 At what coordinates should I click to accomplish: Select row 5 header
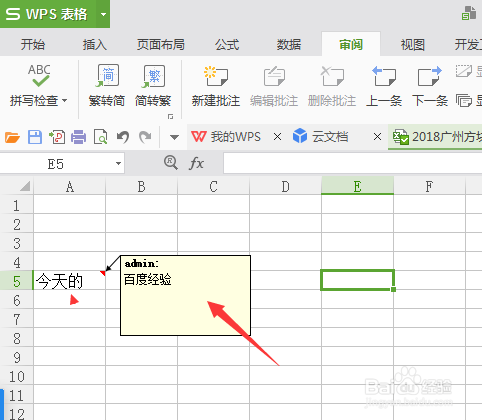point(16,281)
